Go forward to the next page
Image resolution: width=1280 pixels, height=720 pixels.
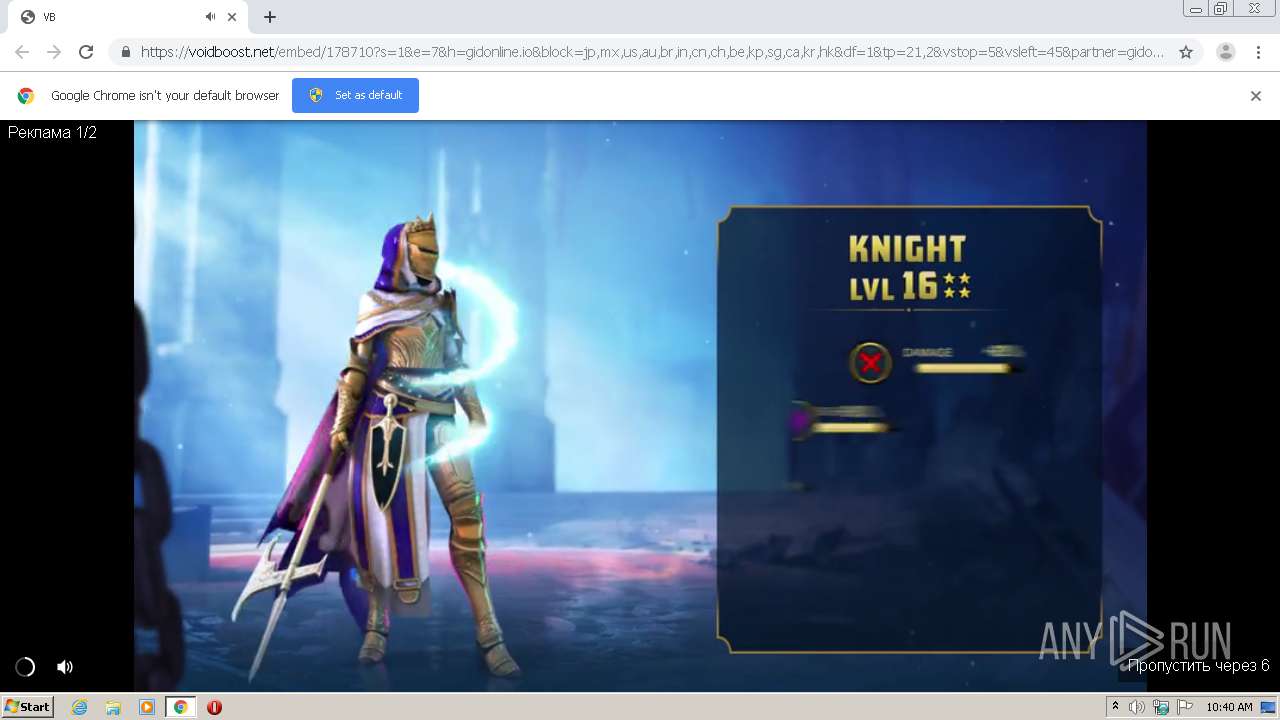coord(54,52)
